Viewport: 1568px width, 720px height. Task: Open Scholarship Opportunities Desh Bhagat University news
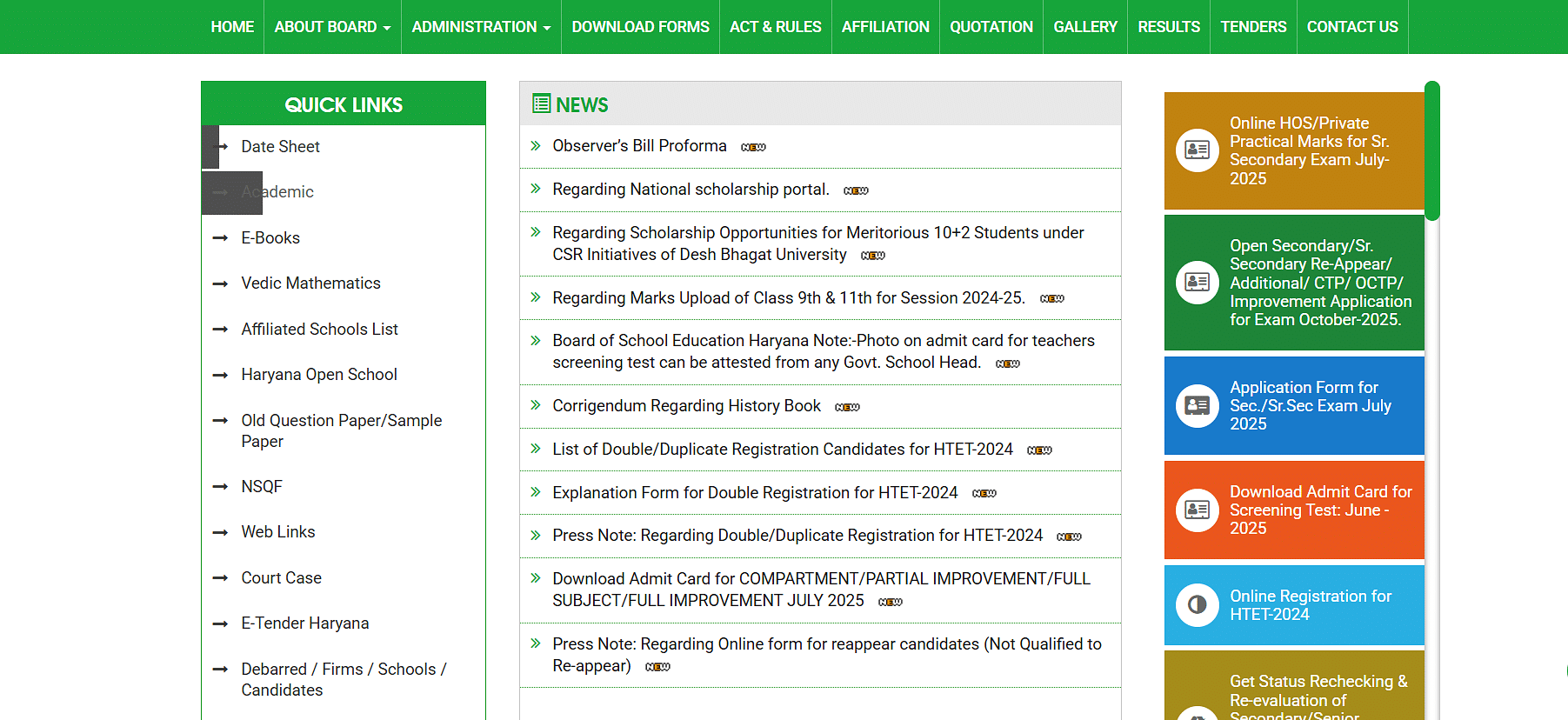click(818, 243)
